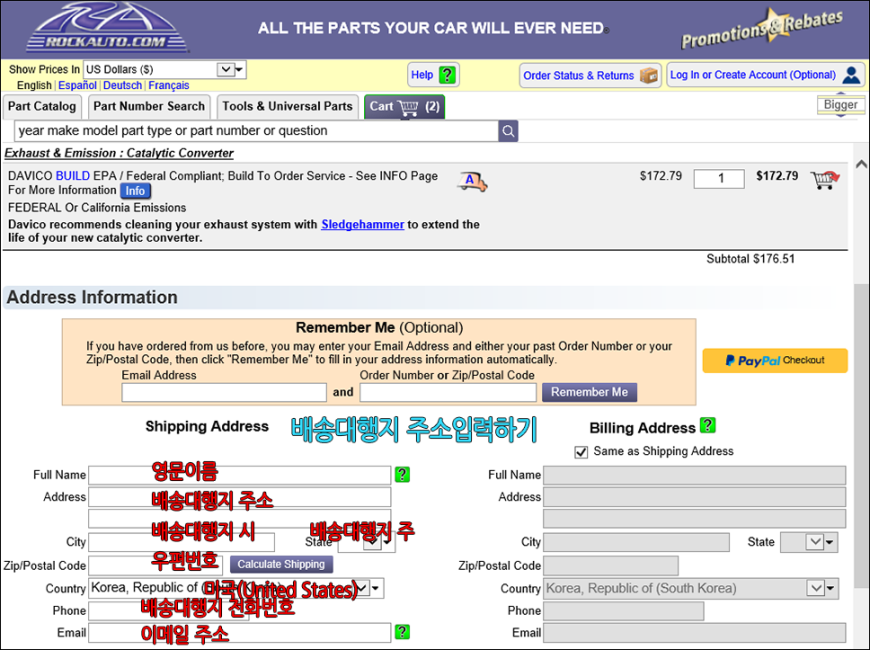The width and height of the screenshot is (870, 650).
Task: Click the Order Status package box icon
Action: [x=648, y=75]
